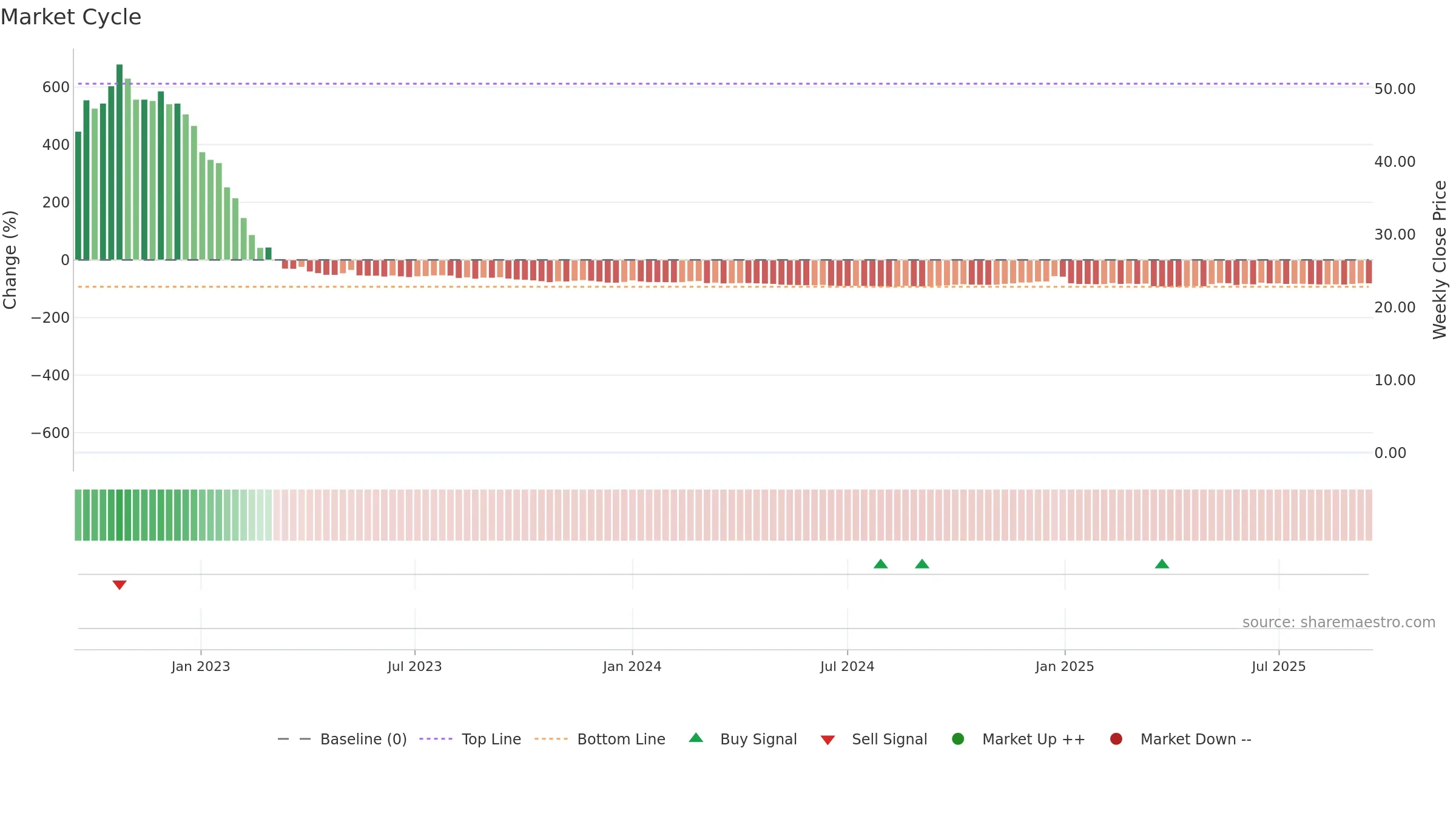Click the orange dotted bottom line
Image resolution: width=1456 pixels, height=819 pixels.
[x=723, y=286]
